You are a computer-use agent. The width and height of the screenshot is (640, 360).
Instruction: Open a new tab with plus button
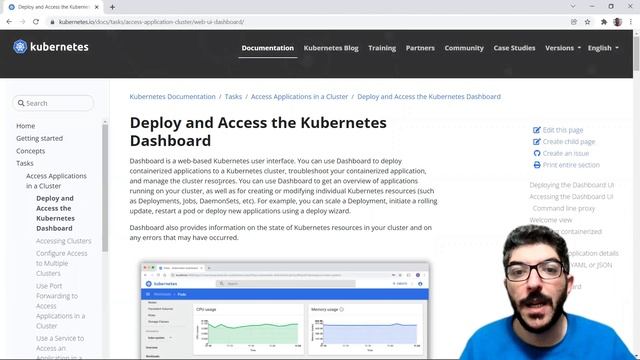(x=112, y=7)
